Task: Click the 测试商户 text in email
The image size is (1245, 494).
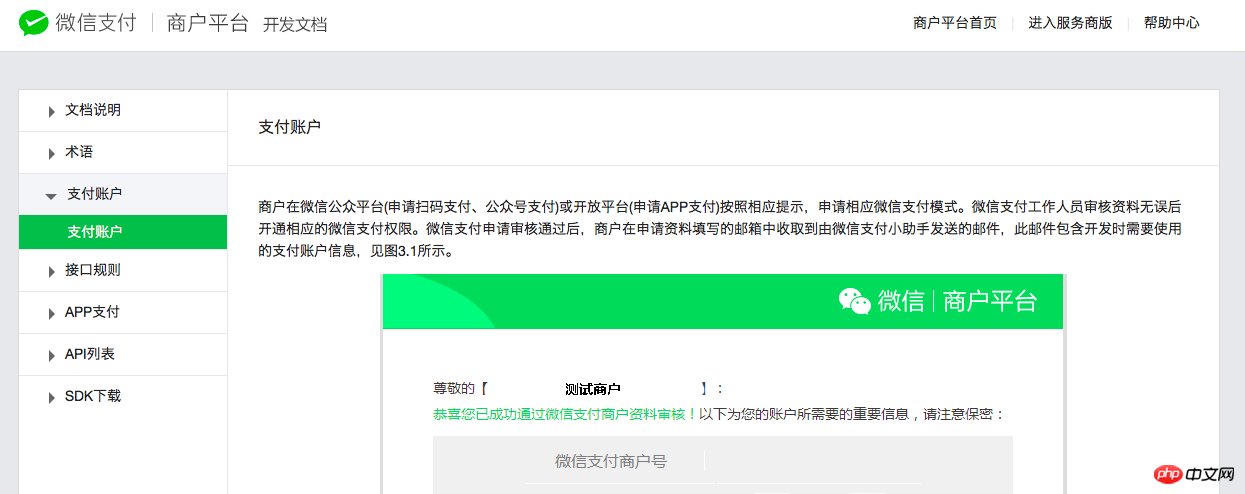Action: point(593,389)
